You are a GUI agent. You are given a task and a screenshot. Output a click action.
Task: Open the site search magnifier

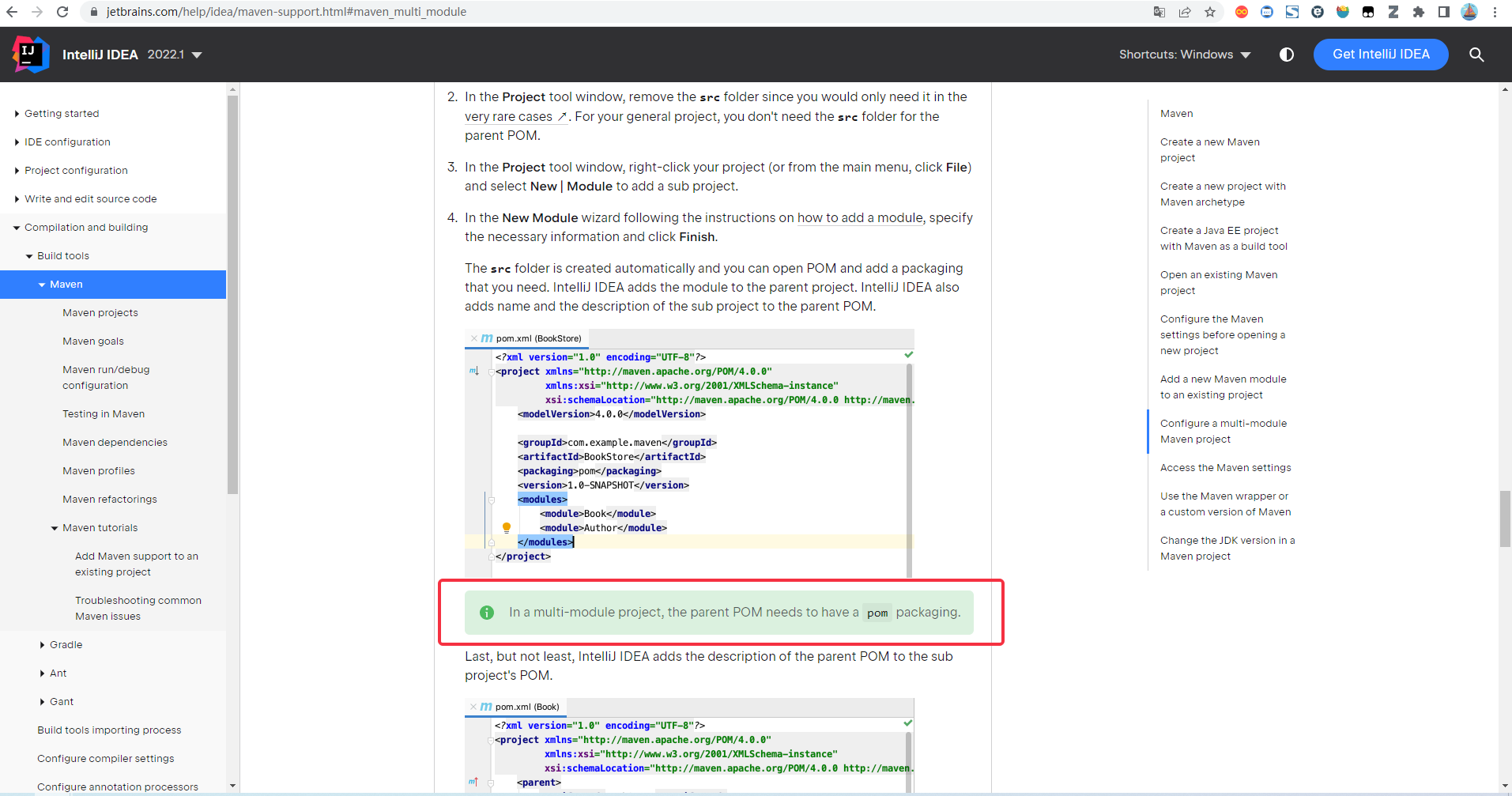click(x=1476, y=55)
